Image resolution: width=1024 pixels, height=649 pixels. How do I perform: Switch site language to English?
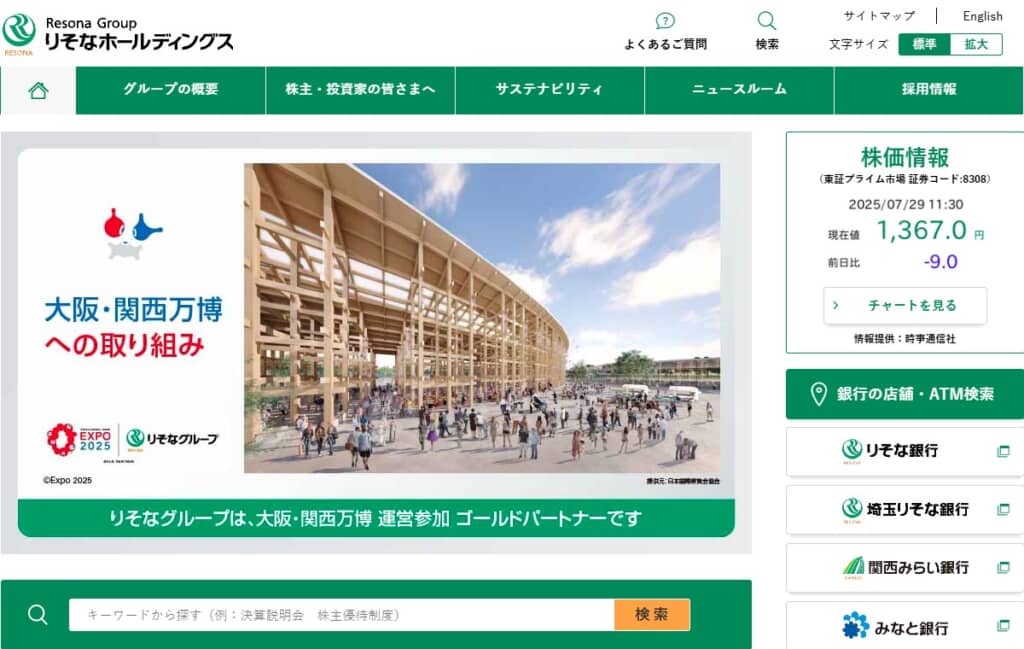click(982, 16)
